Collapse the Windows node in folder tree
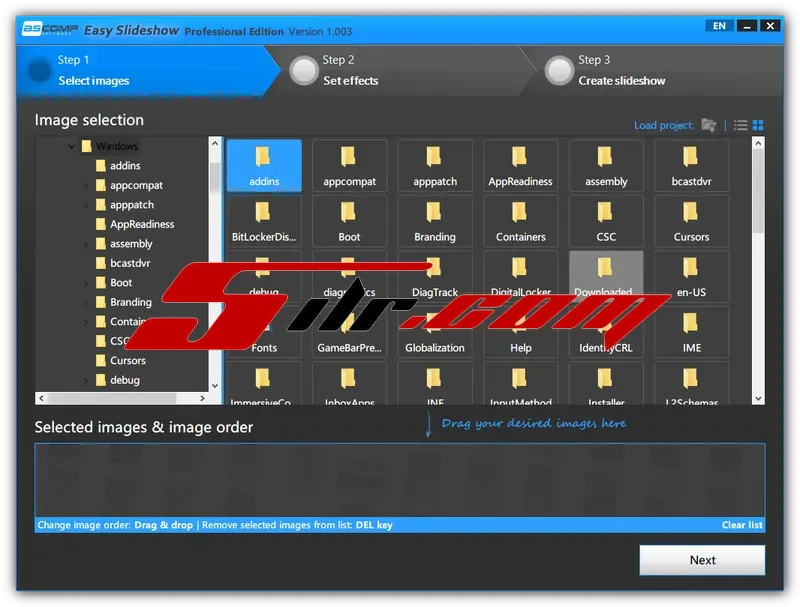 71,146
